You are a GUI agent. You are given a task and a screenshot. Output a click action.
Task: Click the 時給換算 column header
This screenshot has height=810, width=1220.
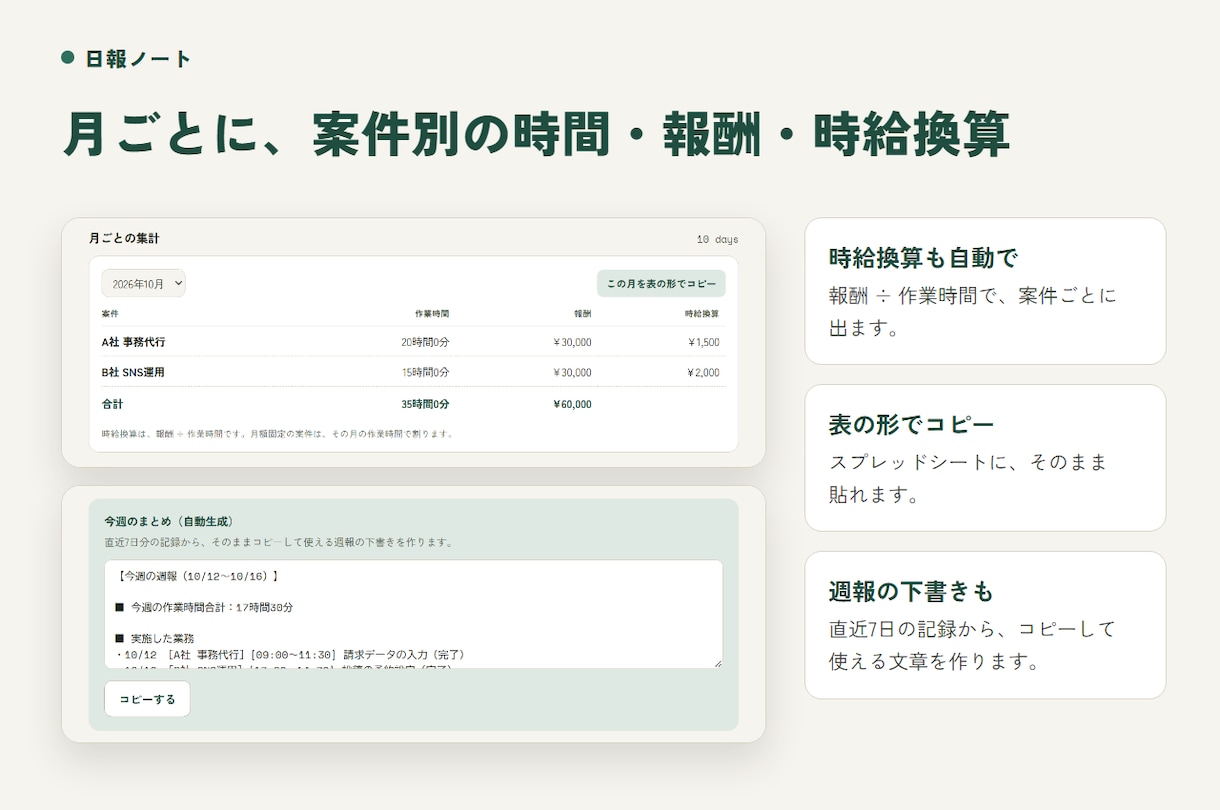coord(702,314)
